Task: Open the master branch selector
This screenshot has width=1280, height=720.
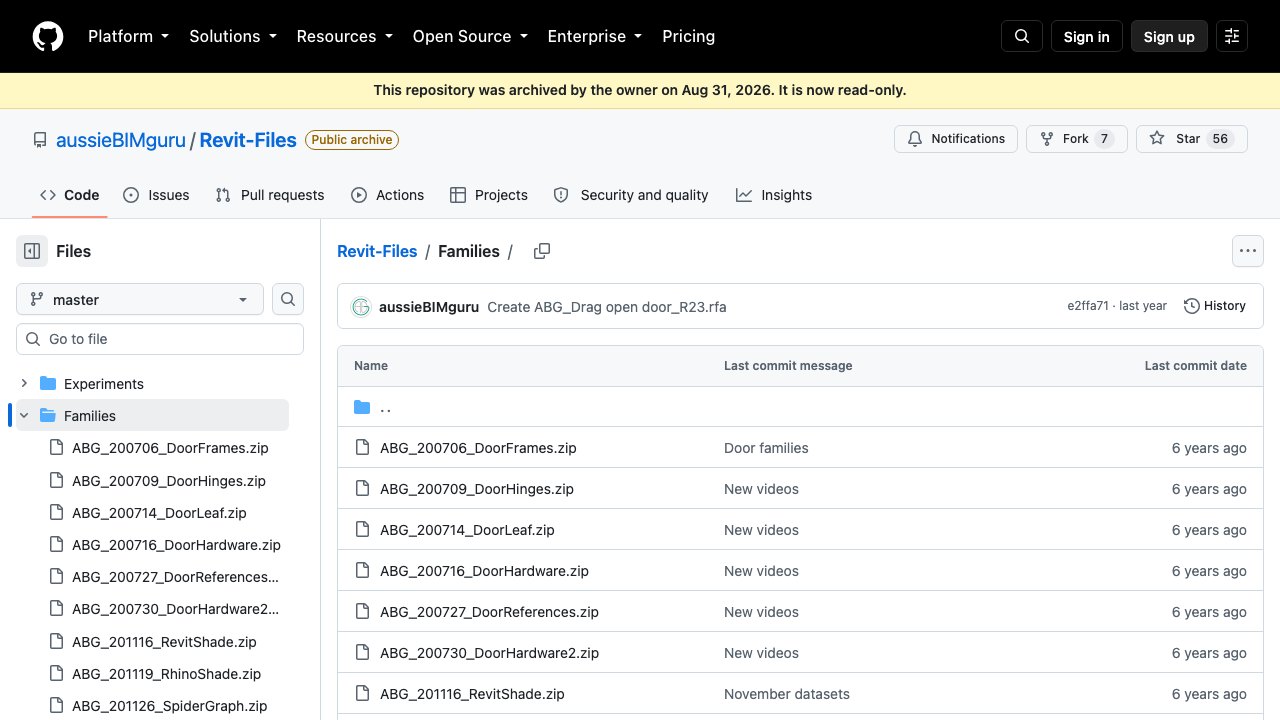Action: coord(140,299)
